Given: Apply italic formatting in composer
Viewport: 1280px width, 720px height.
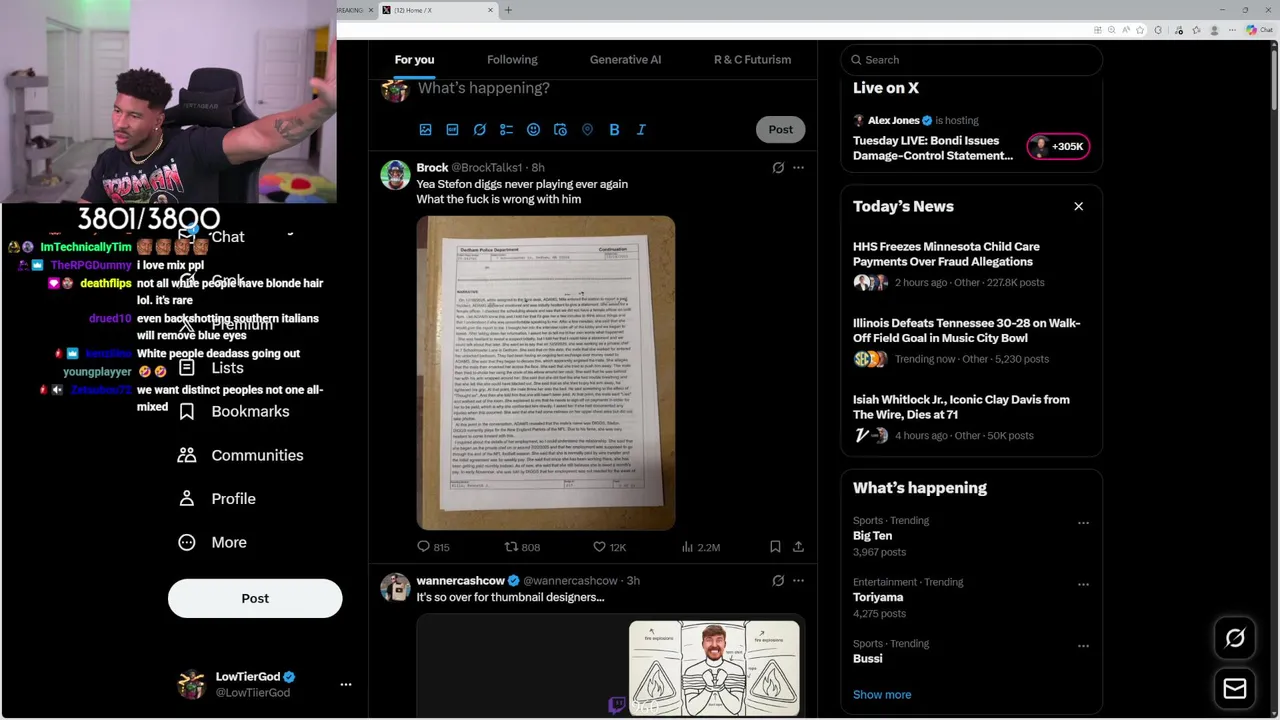Looking at the screenshot, I should [641, 129].
